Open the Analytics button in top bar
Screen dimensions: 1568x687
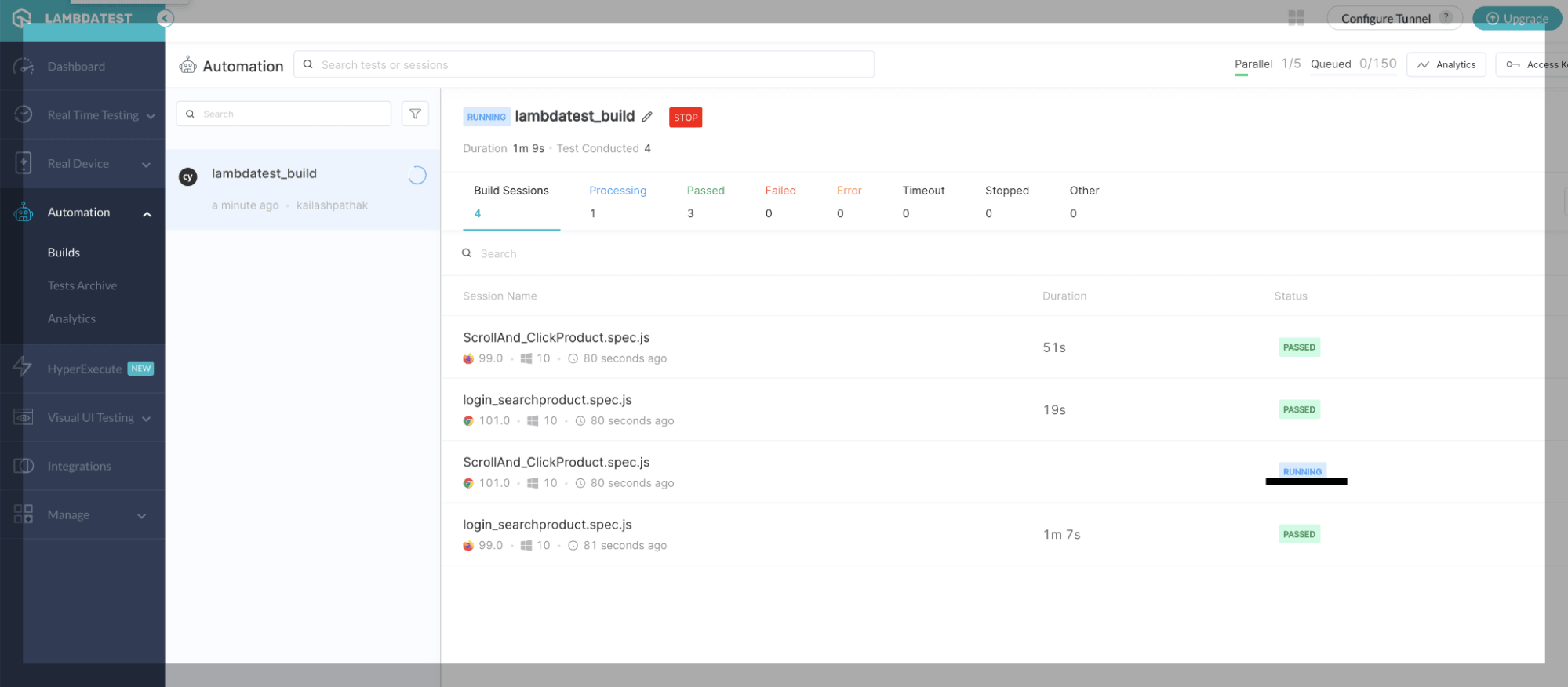pyautogui.click(x=1446, y=64)
